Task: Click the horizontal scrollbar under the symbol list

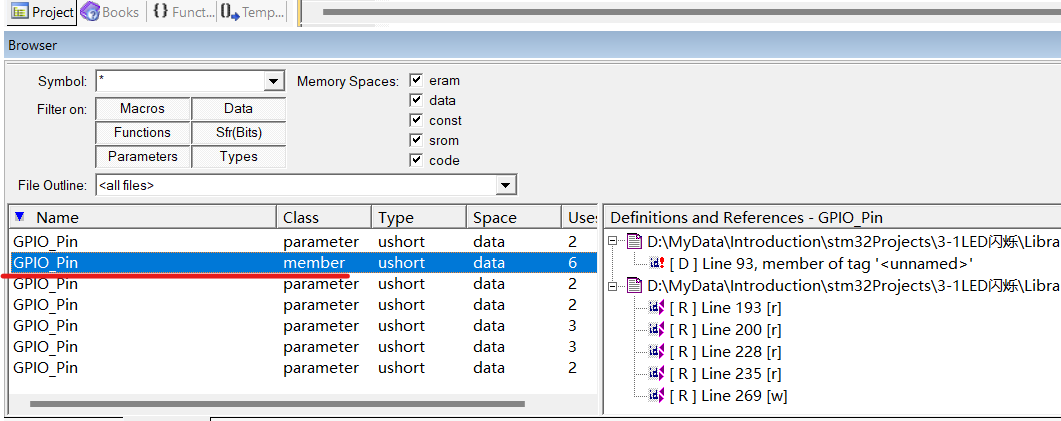Action: pos(277,404)
